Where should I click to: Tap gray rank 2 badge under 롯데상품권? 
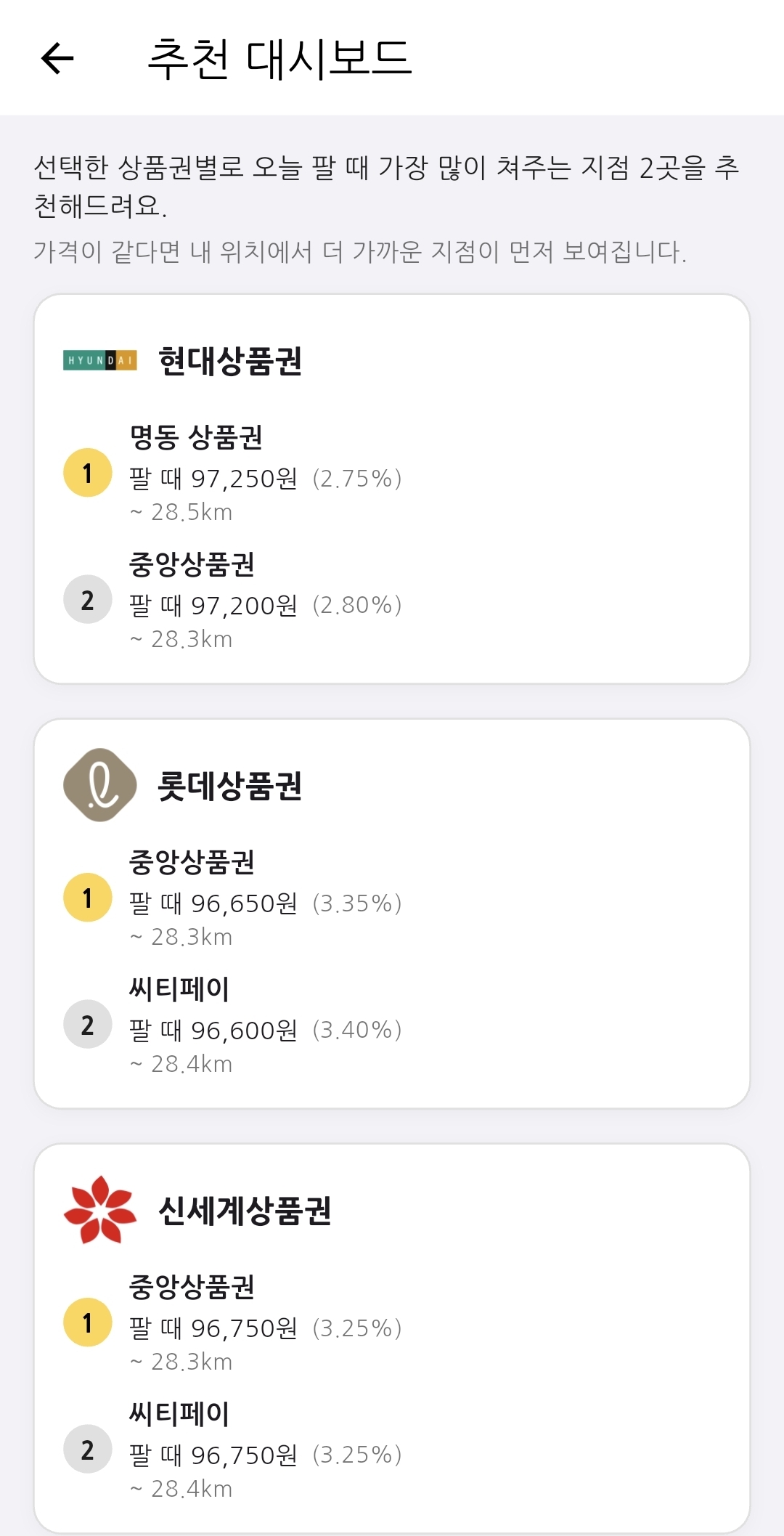pos(88,1025)
